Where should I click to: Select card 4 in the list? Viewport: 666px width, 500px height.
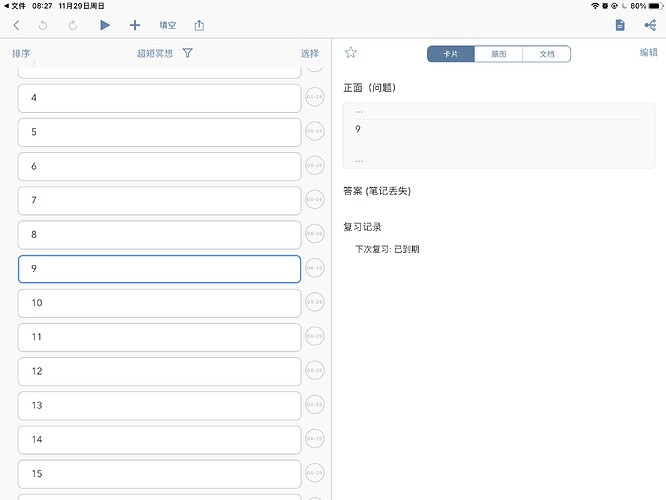tap(159, 98)
